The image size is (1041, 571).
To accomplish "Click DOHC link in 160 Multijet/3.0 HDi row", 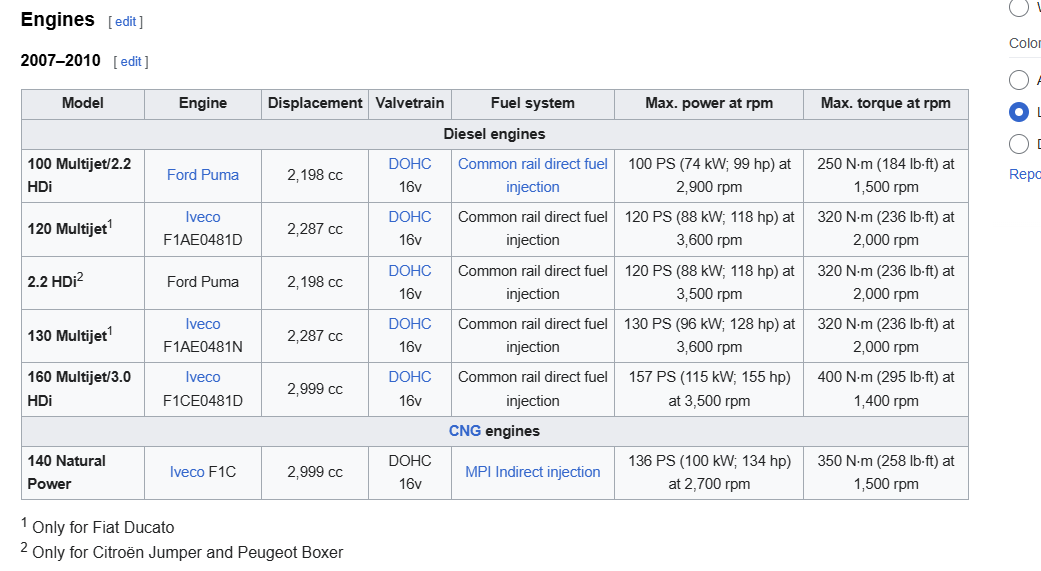I will (410, 377).
